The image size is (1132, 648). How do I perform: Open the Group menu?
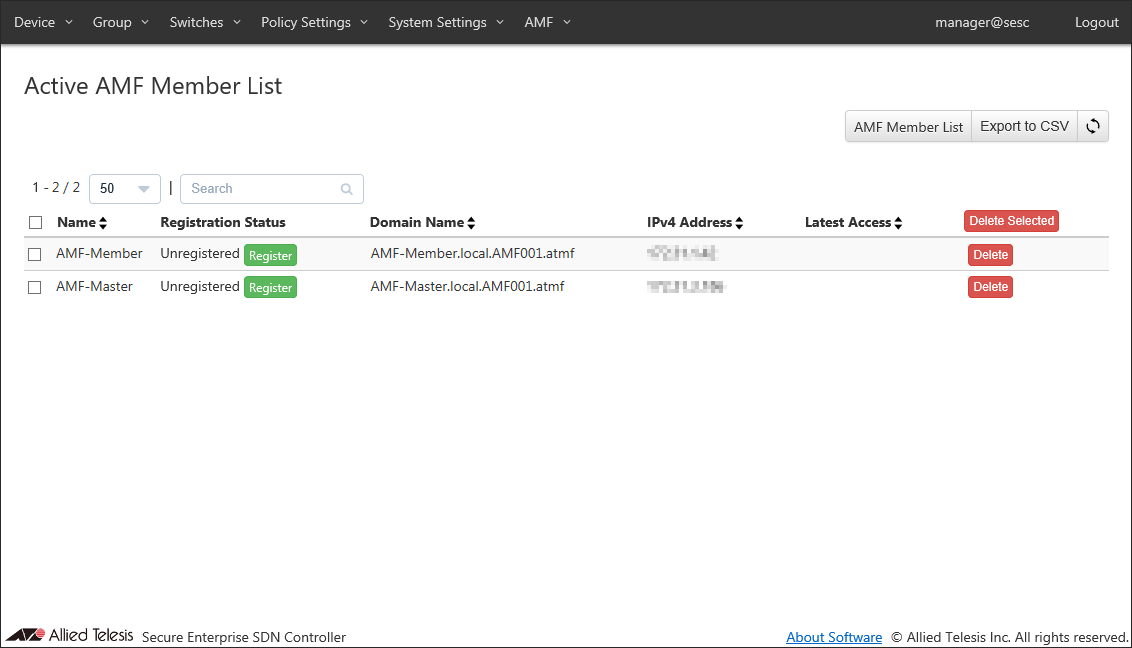(121, 22)
